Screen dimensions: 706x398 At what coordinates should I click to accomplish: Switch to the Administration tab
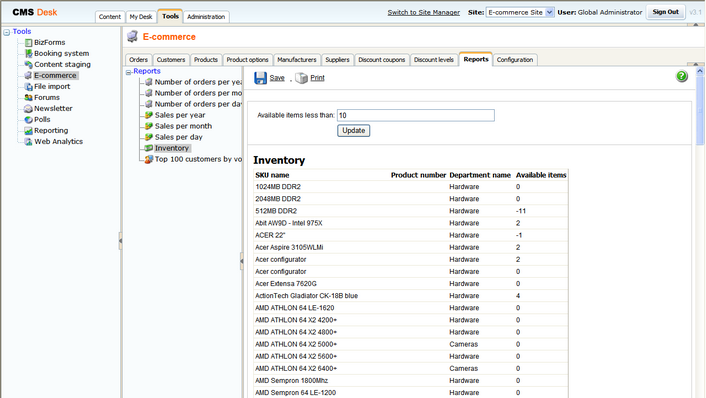tap(206, 17)
